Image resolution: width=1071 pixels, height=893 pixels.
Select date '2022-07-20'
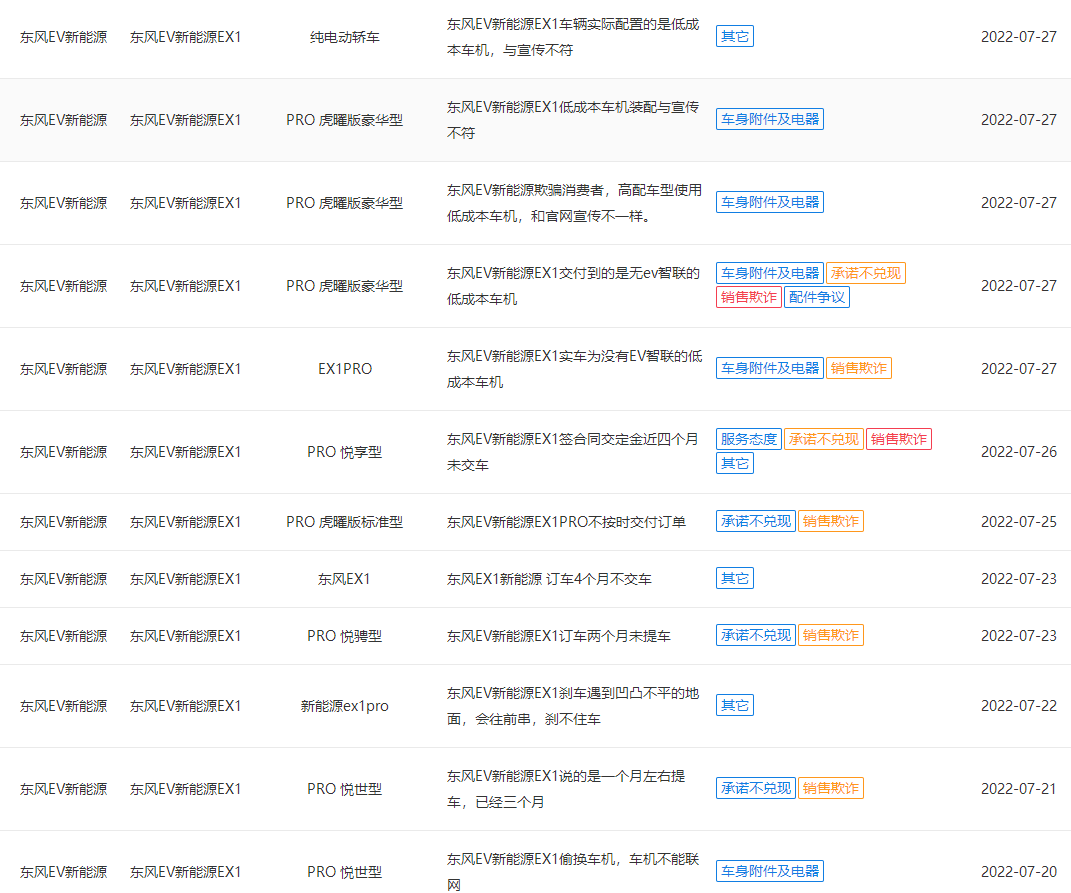(1018, 872)
